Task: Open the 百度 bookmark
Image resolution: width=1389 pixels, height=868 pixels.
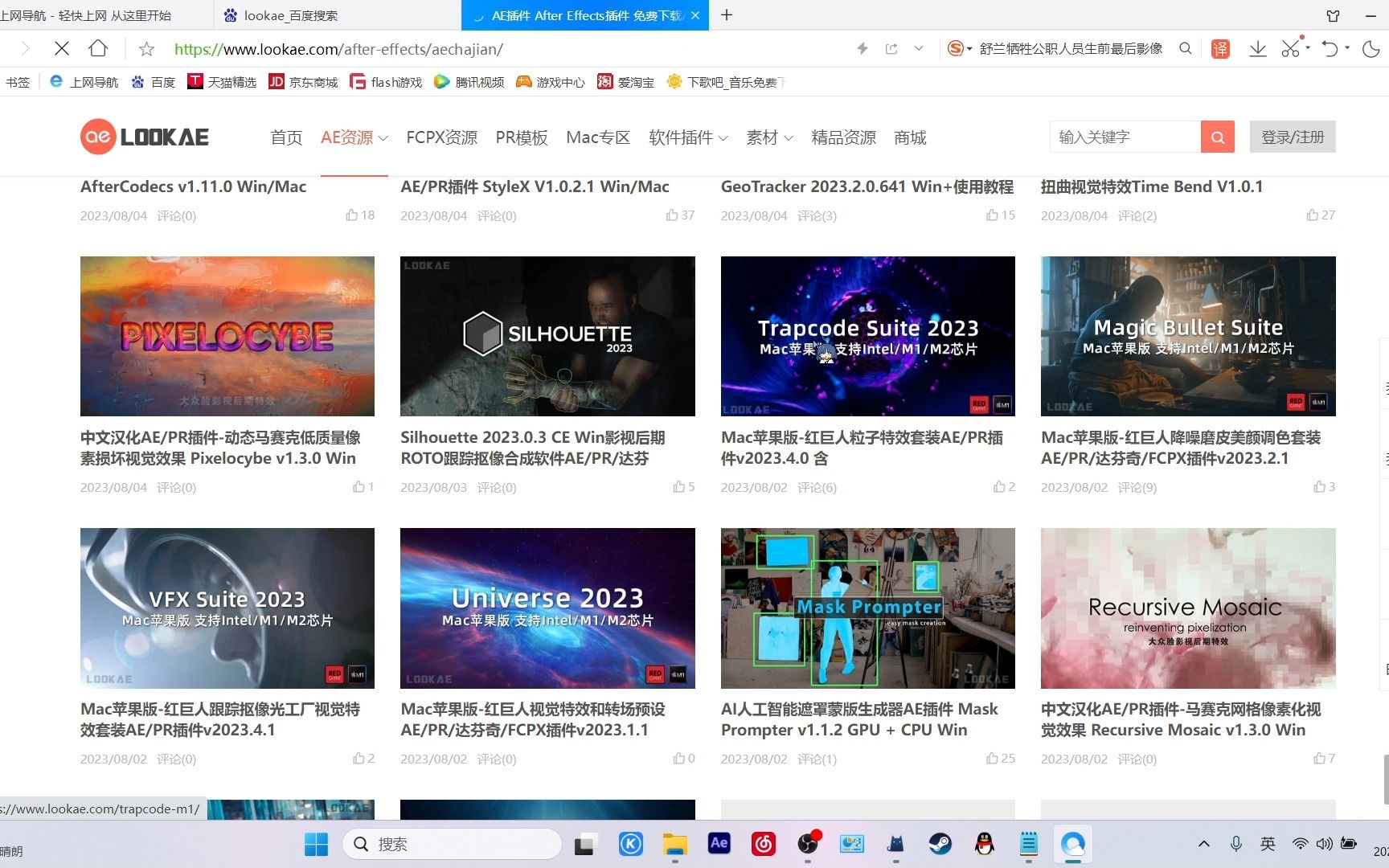Action: (154, 82)
